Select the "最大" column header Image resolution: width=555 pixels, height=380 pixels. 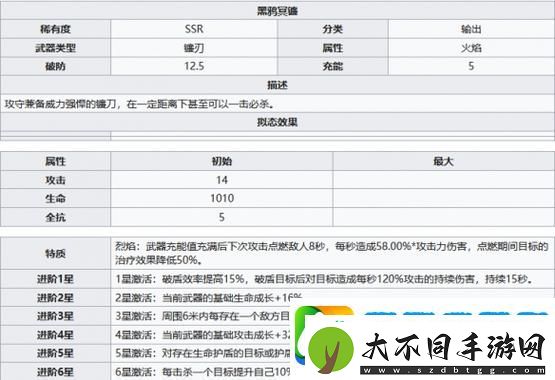443,161
